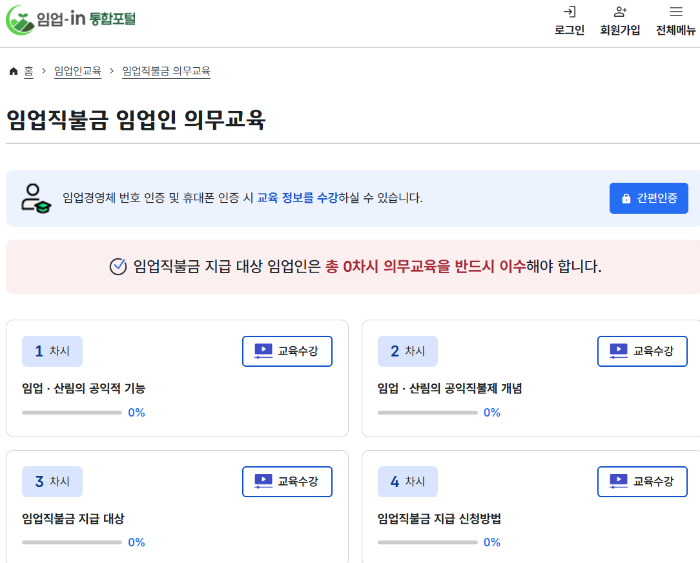The width and height of the screenshot is (700, 563).
Task: Click the 0% value under 4 차시
Action: [492, 542]
